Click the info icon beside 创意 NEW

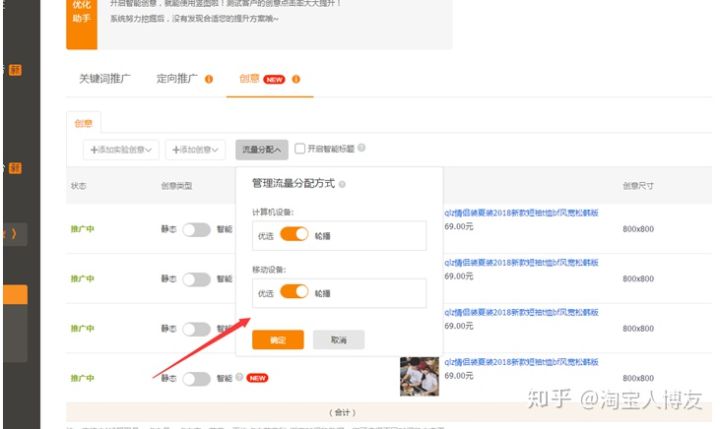(x=296, y=79)
